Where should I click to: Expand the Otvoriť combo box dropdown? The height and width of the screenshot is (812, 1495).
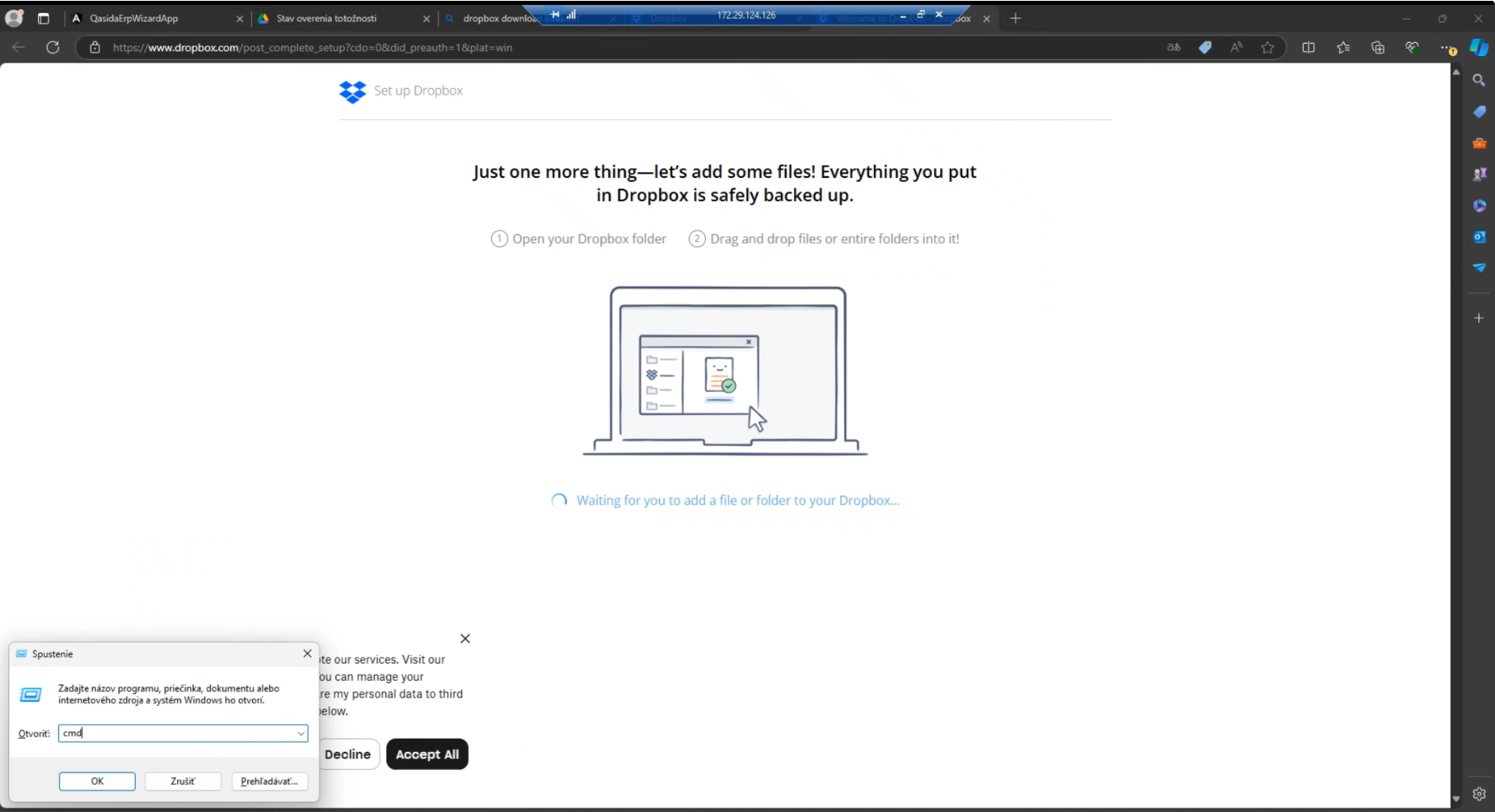point(301,733)
